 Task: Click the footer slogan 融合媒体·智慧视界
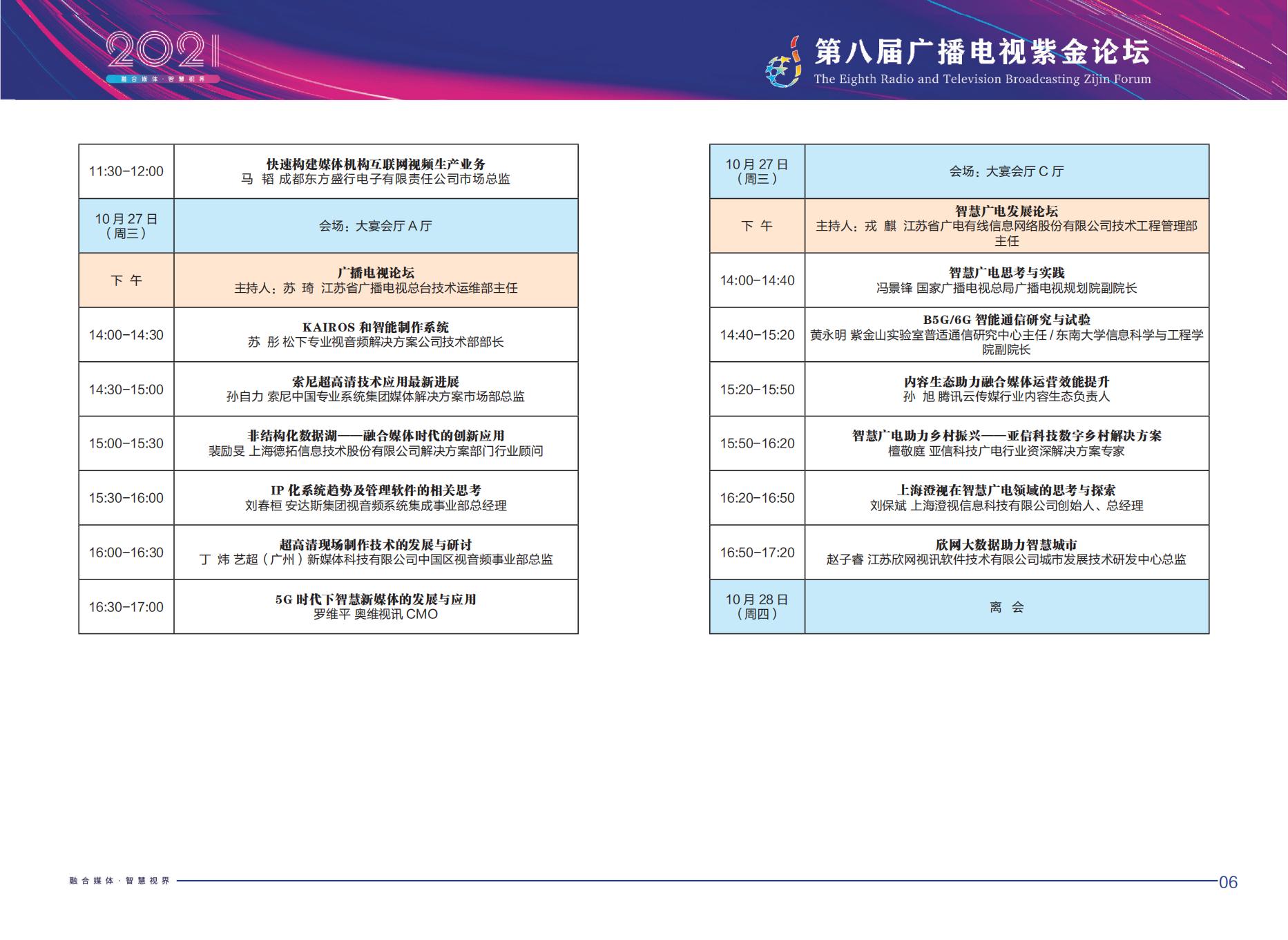pos(119,881)
